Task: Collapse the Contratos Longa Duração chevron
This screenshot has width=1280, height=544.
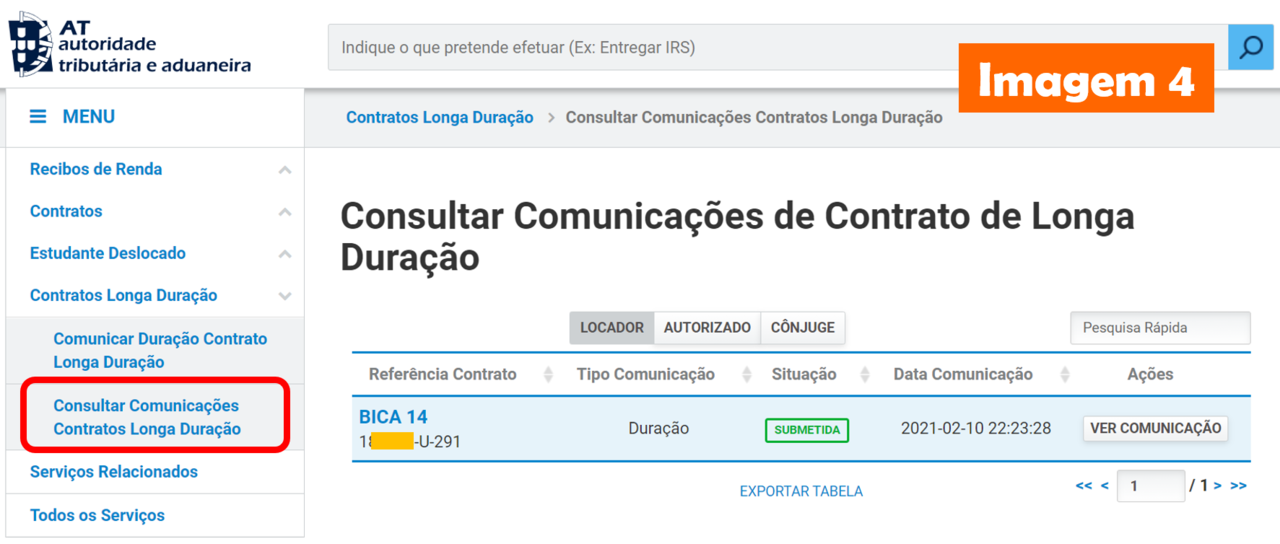Action: coord(285,297)
